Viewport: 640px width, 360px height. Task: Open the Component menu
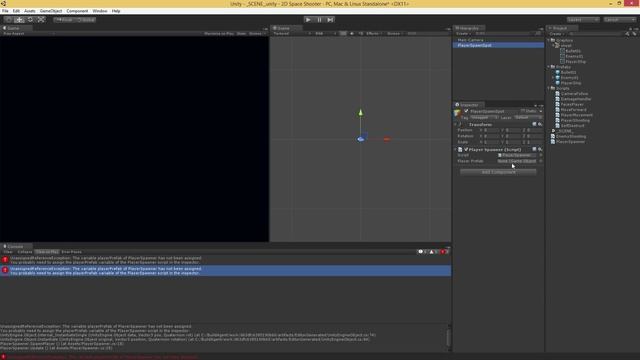tap(77, 11)
